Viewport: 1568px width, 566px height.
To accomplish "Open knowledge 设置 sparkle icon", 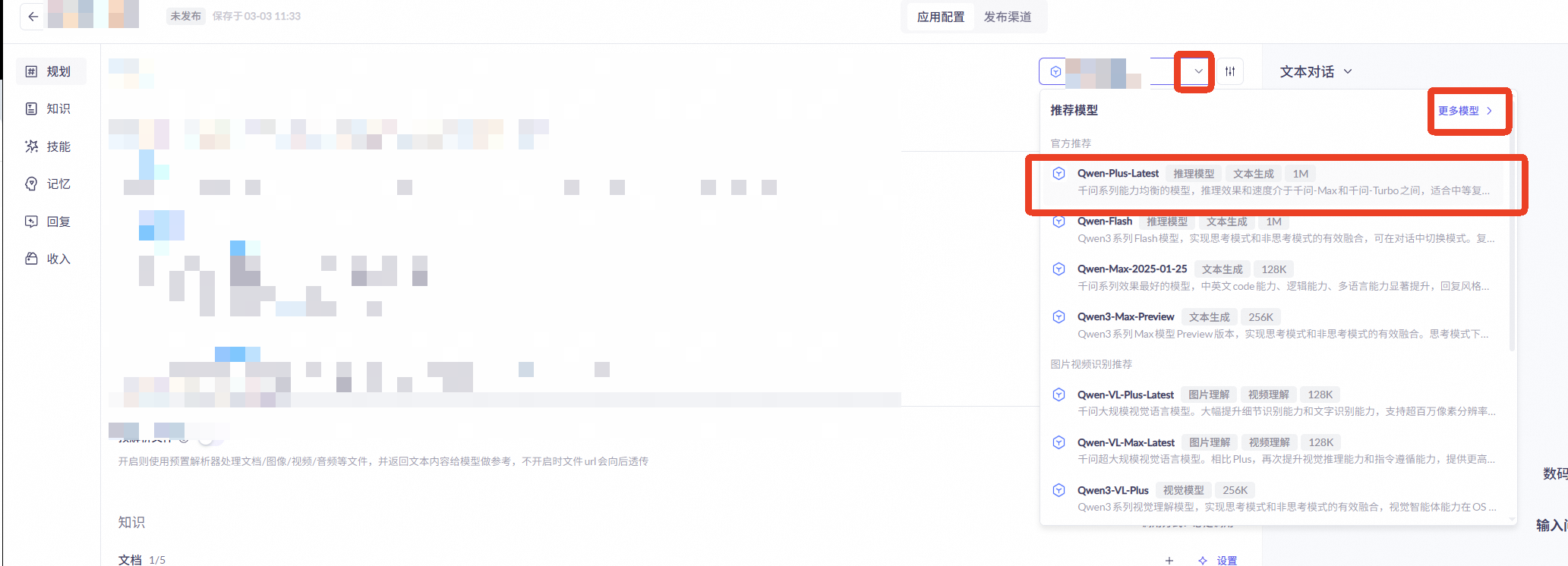I will coord(1203,561).
